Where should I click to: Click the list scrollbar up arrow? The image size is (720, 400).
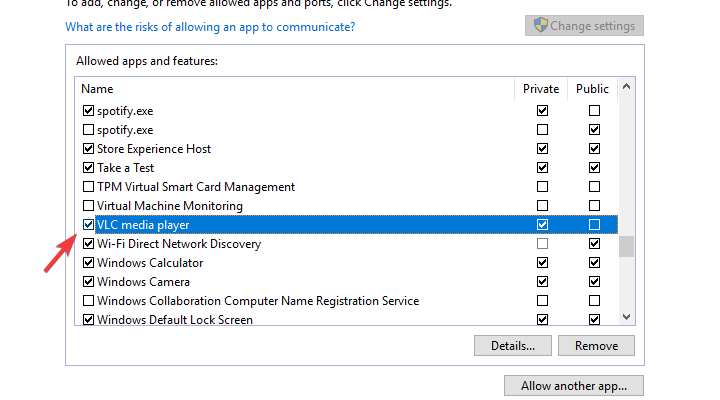pyautogui.click(x=626, y=87)
